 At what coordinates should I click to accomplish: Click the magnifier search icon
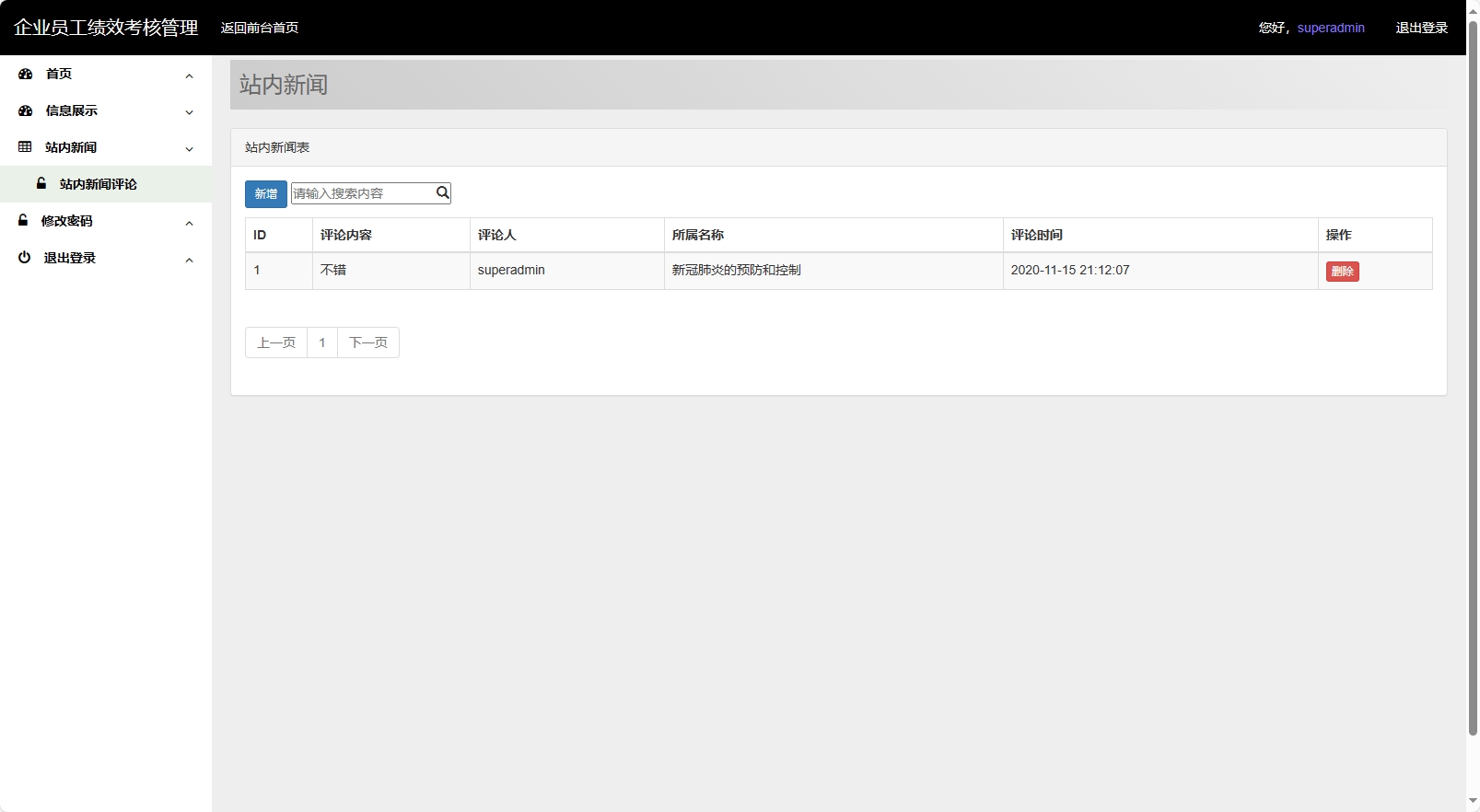442,192
